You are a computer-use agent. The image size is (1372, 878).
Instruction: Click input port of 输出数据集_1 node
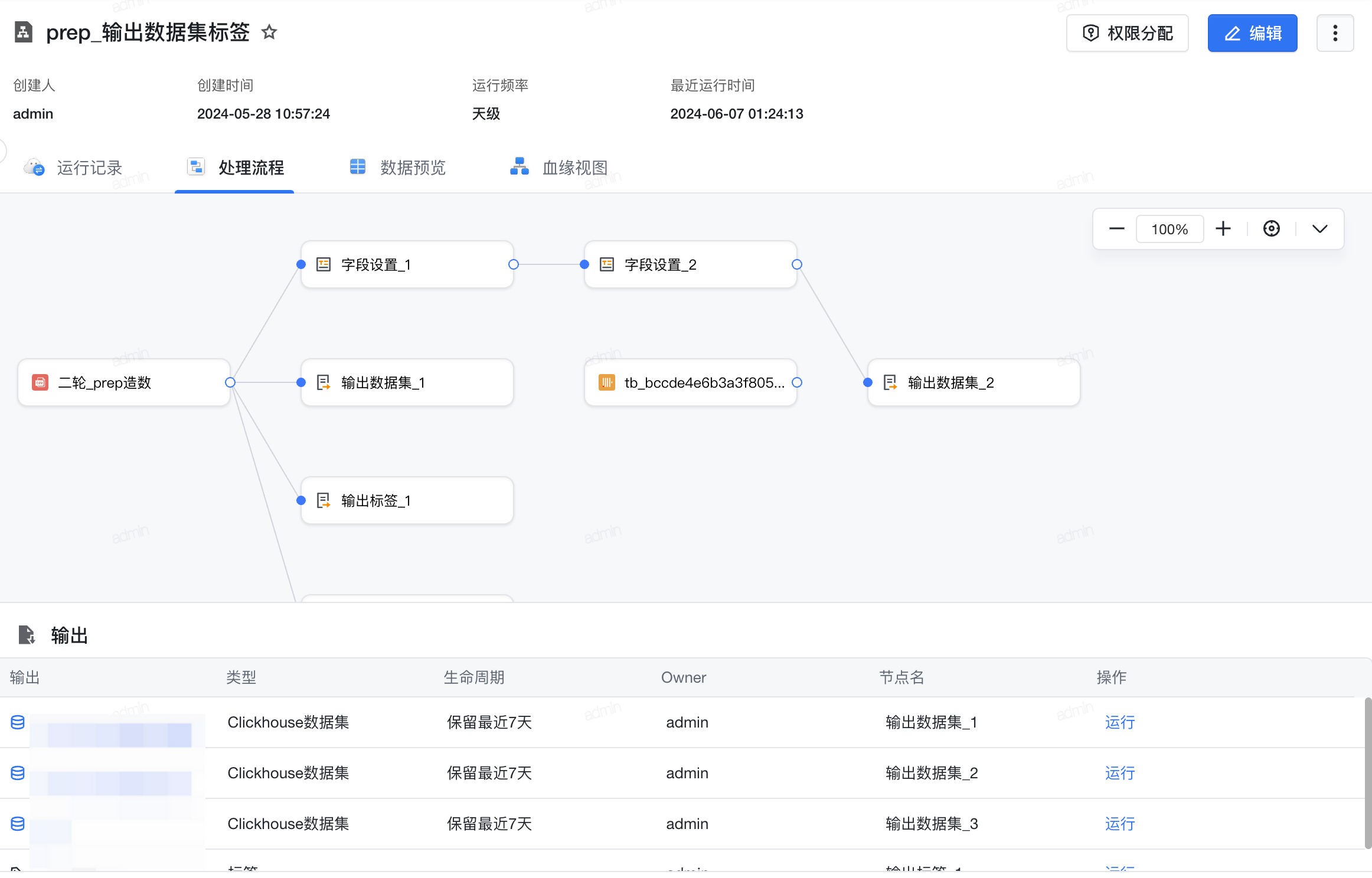point(301,382)
